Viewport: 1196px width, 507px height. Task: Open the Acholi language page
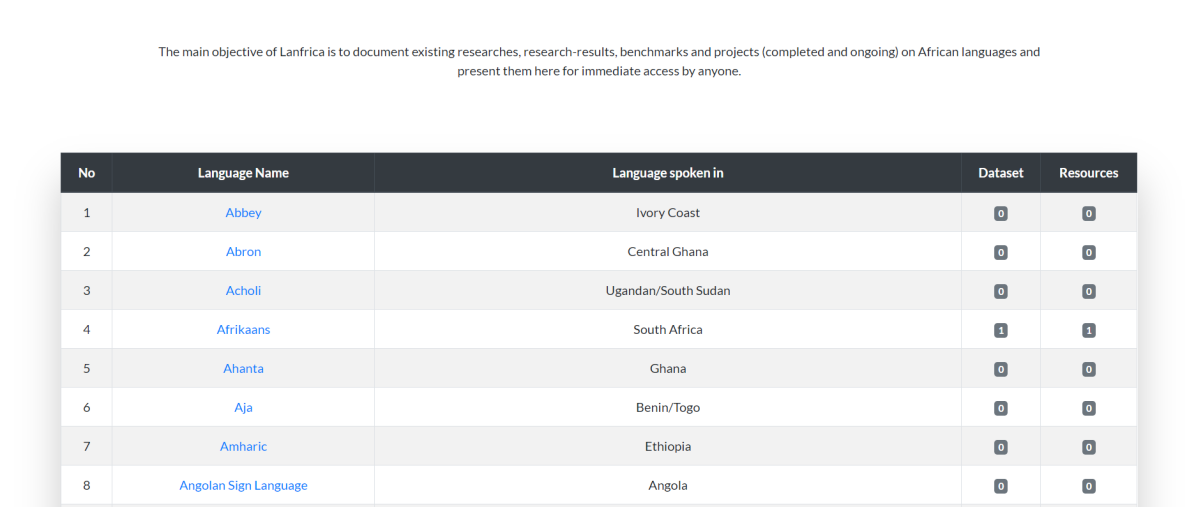pyautogui.click(x=243, y=290)
